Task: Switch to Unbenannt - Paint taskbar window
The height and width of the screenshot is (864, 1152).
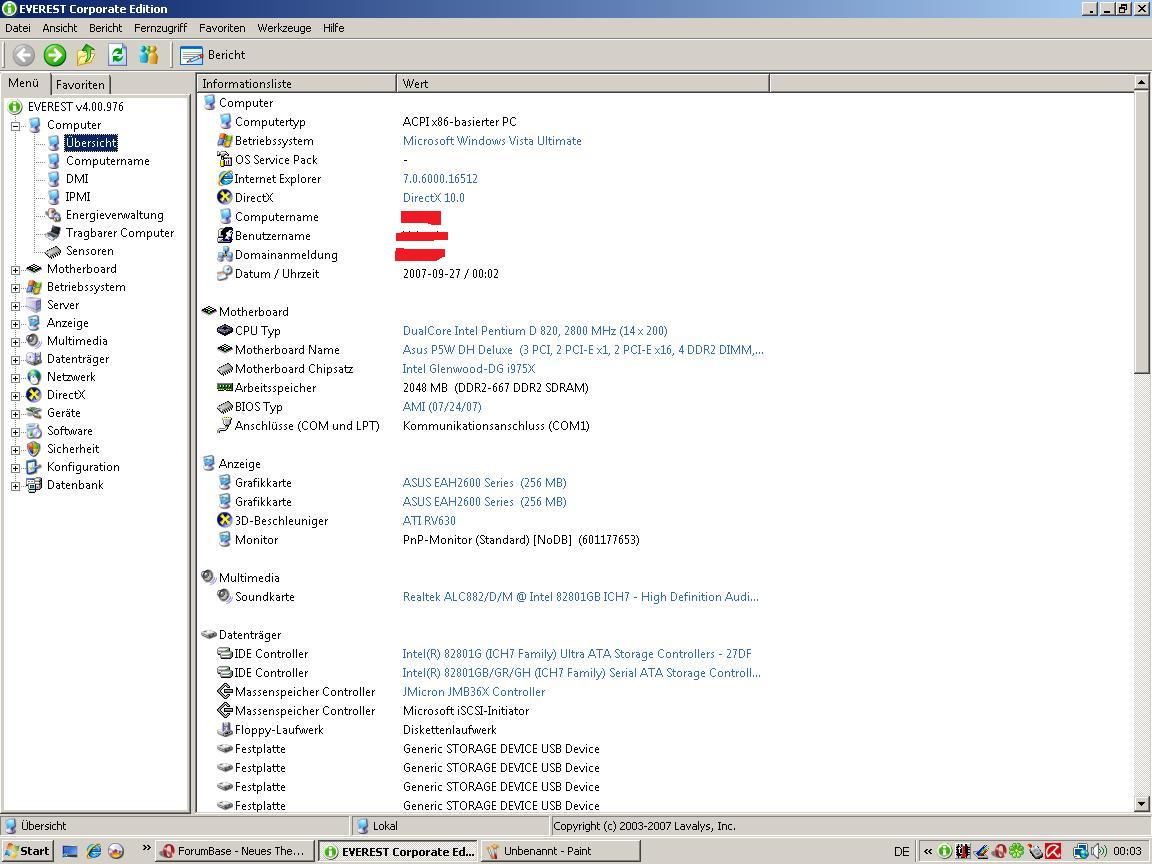Action: 560,852
